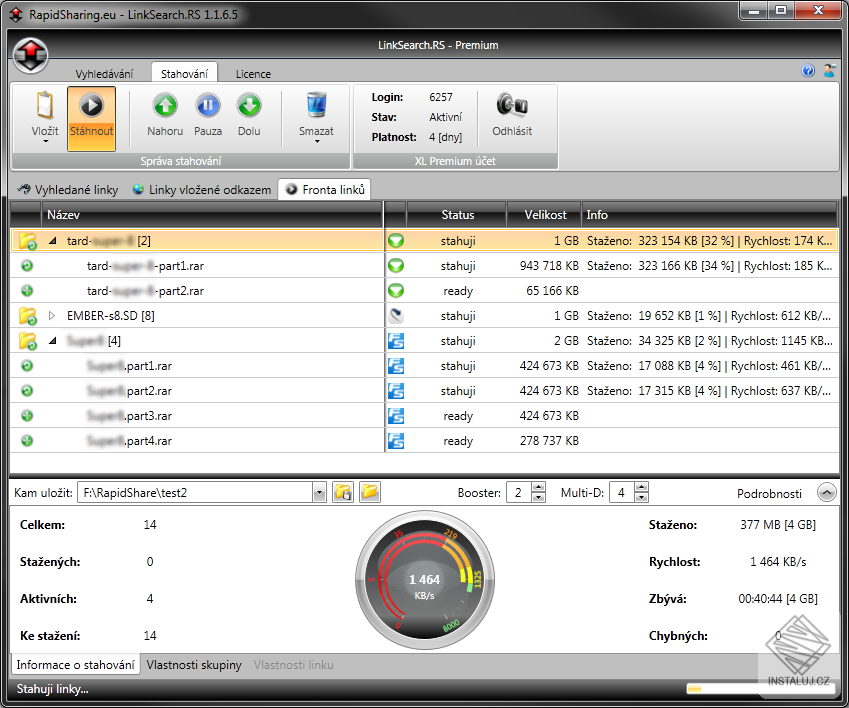Click the Smazat trash bin icon
The image size is (849, 708).
[x=316, y=105]
